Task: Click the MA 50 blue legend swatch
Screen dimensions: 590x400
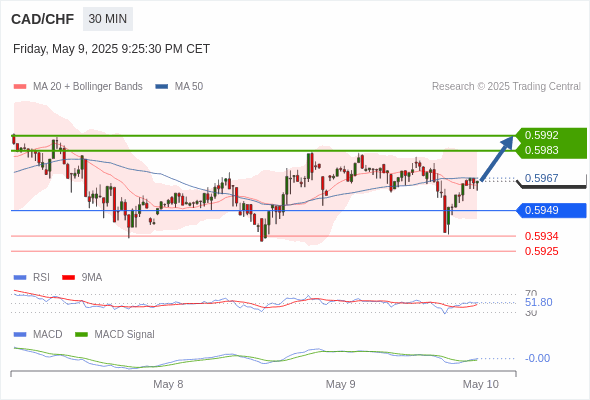Action: [162, 87]
